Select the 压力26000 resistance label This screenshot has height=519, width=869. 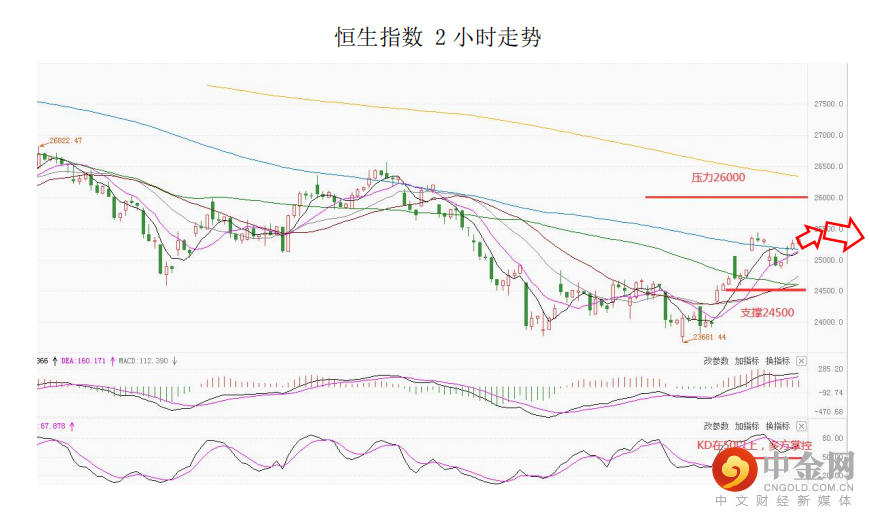tap(718, 177)
